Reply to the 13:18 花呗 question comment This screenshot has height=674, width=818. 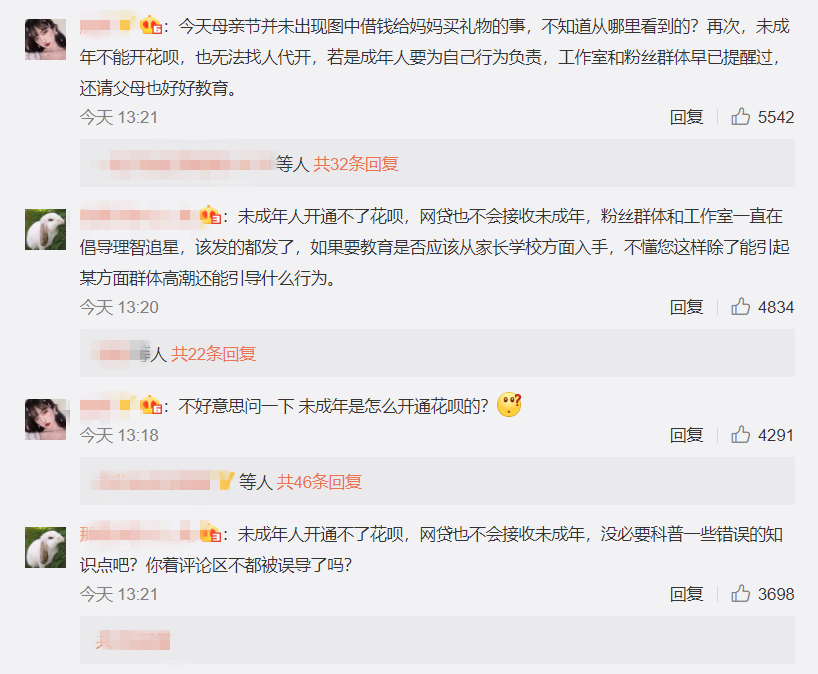point(686,435)
